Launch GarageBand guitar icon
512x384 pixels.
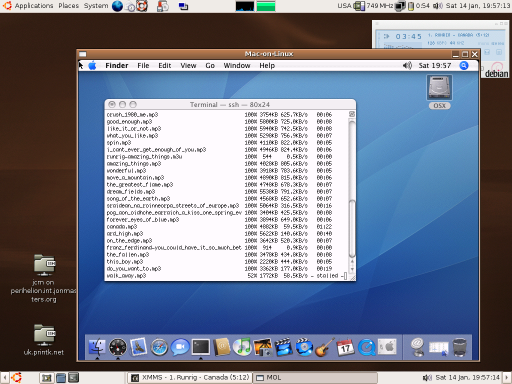tap(325, 347)
